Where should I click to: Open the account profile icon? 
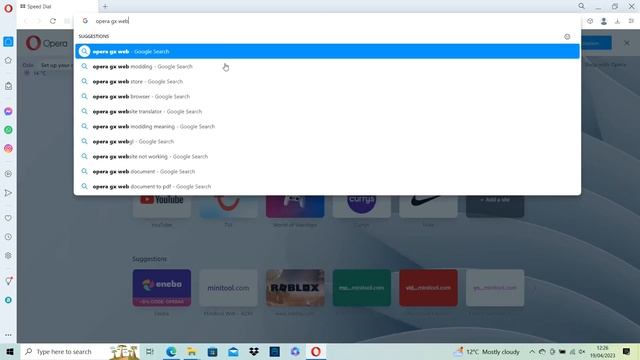point(604,21)
